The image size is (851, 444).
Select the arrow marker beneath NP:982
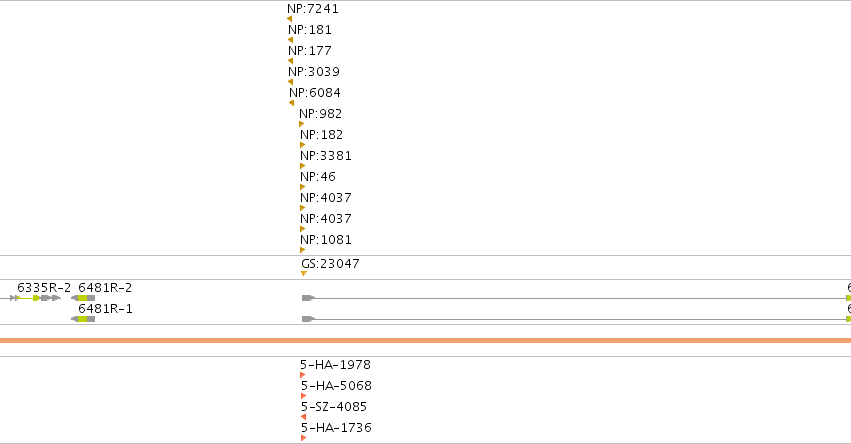[302, 124]
